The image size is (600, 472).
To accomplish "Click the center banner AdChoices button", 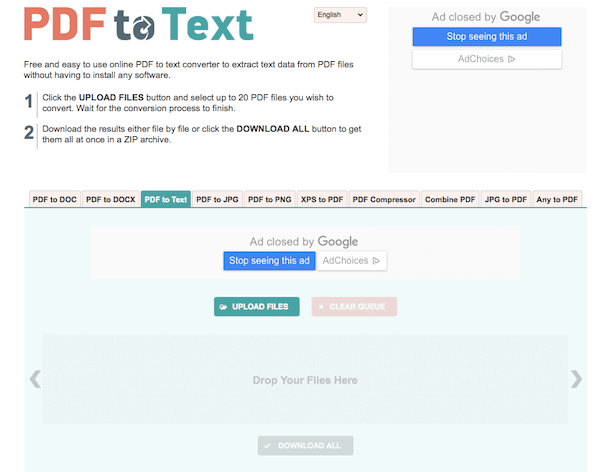I will (x=352, y=261).
